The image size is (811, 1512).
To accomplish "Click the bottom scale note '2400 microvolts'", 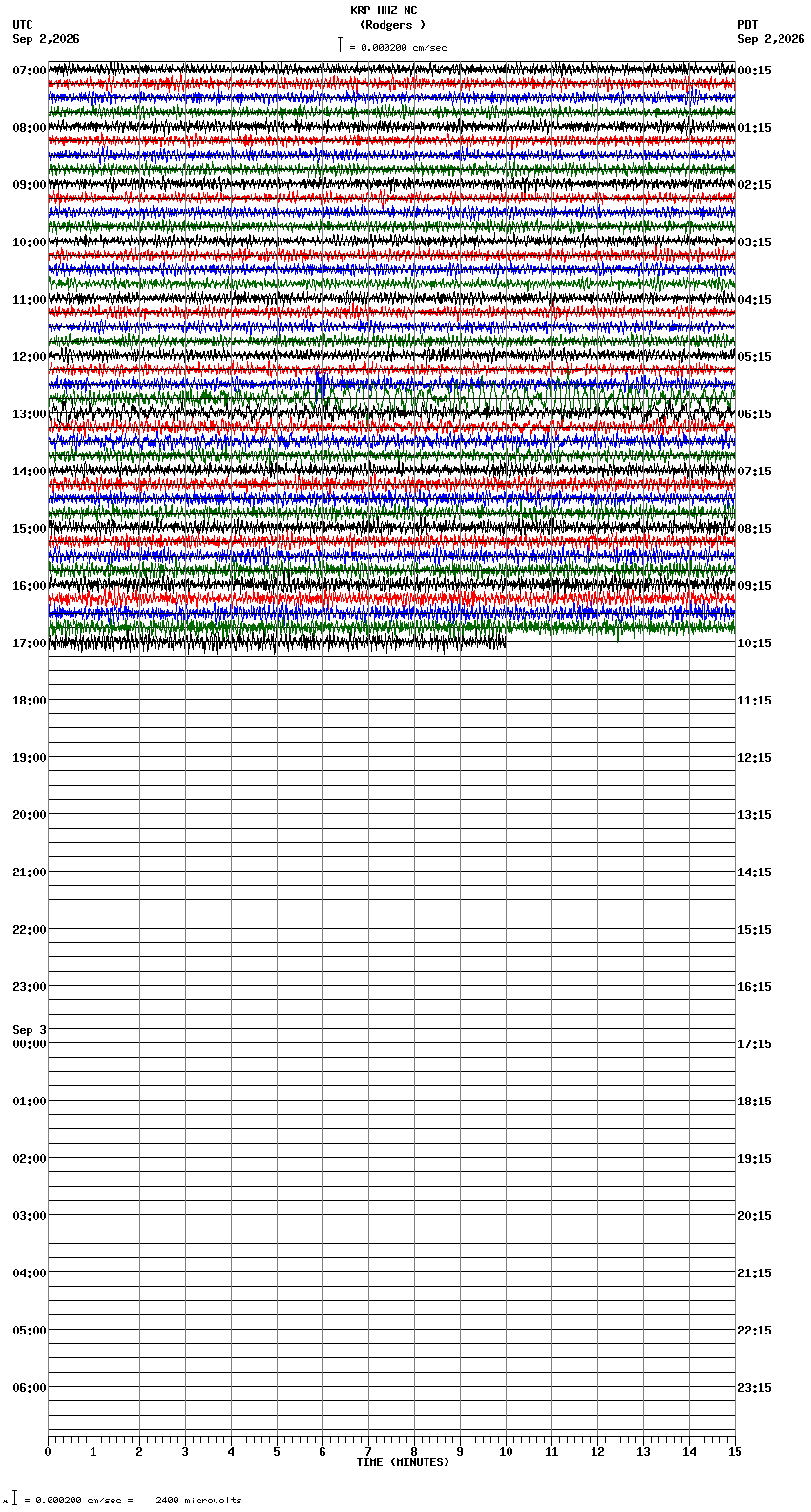I will tap(199, 1501).
